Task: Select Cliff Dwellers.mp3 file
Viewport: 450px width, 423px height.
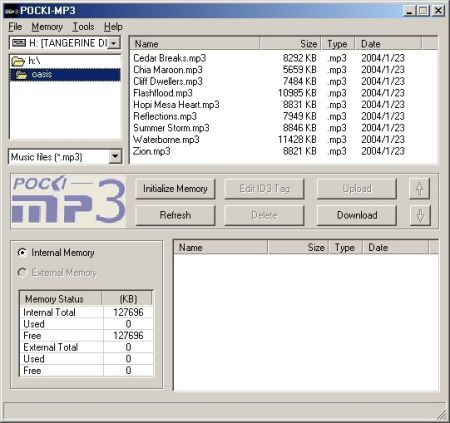Action: pos(168,81)
